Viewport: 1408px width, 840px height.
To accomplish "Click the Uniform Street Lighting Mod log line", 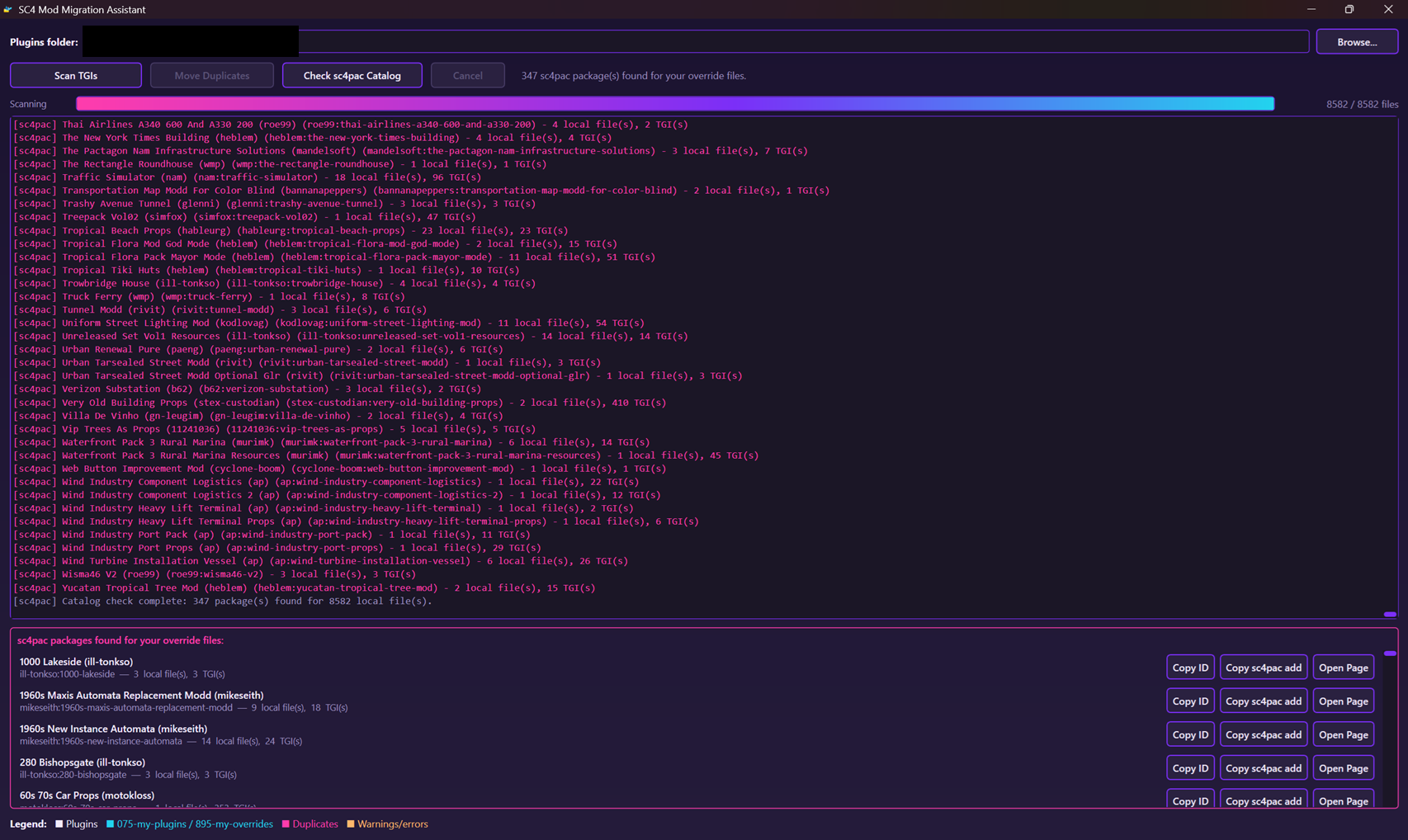I will (328, 323).
